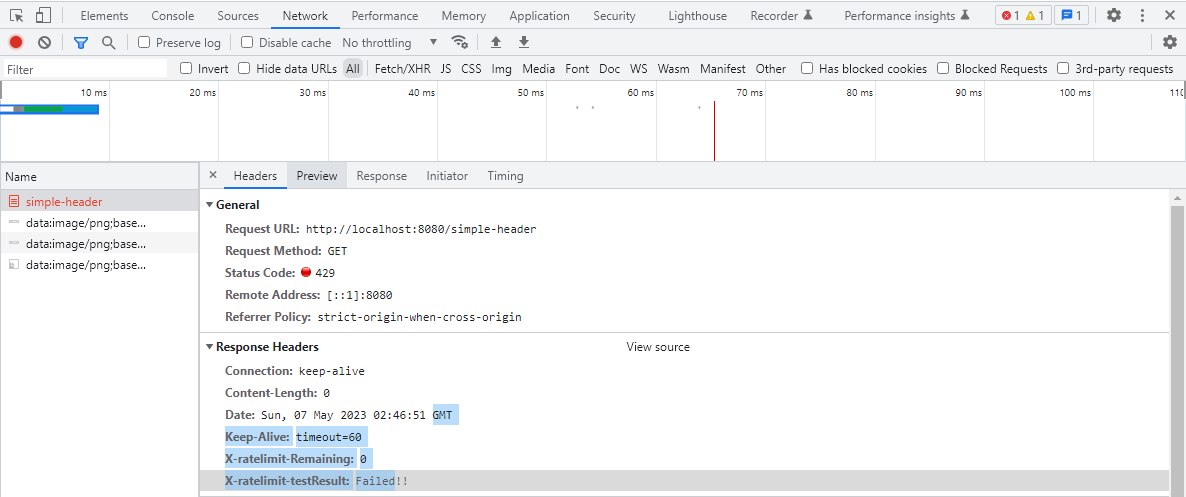Check the Invert filter checkbox
The width and height of the screenshot is (1186, 497).
(186, 69)
